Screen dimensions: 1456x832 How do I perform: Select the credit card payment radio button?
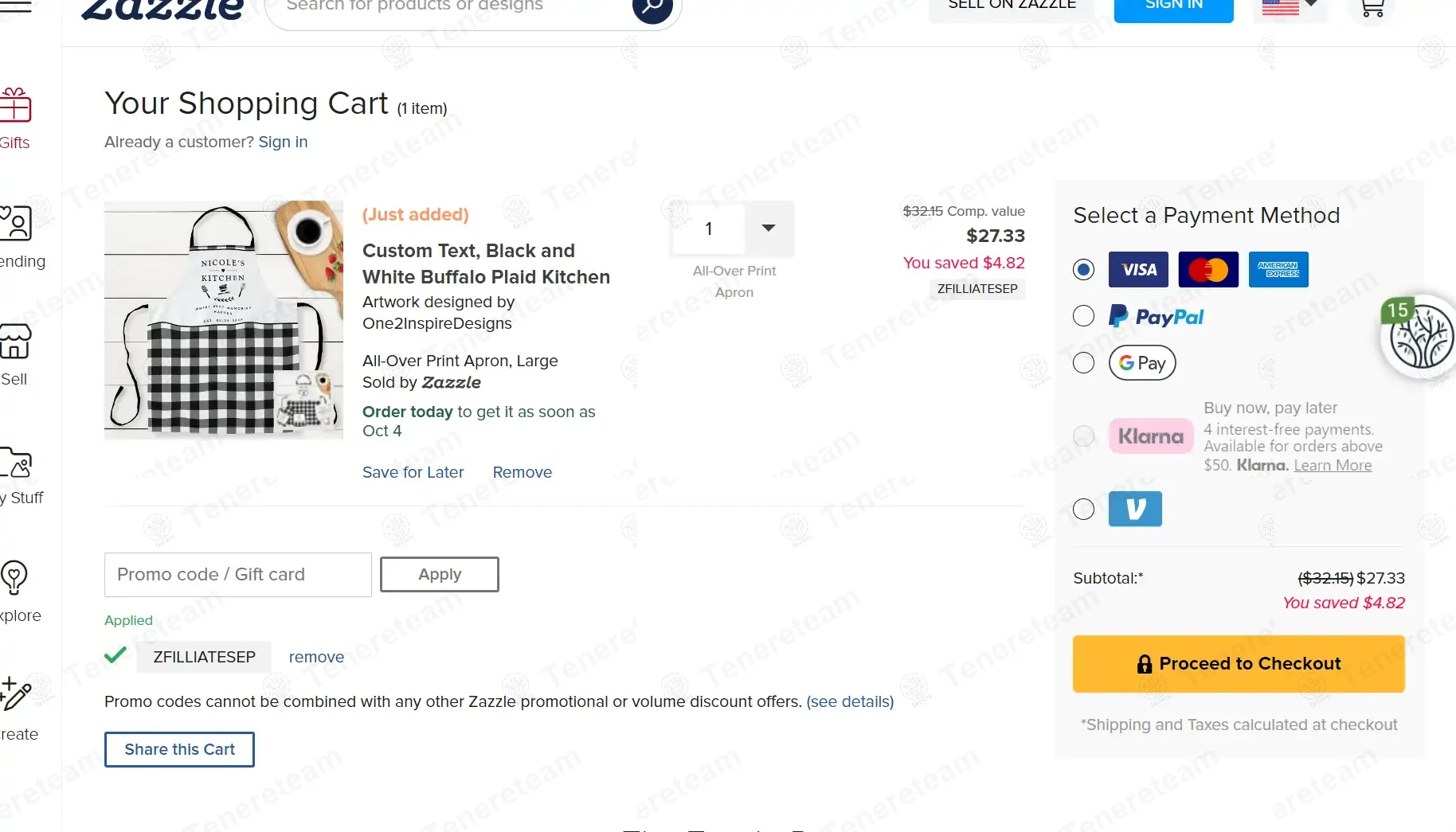click(x=1083, y=270)
